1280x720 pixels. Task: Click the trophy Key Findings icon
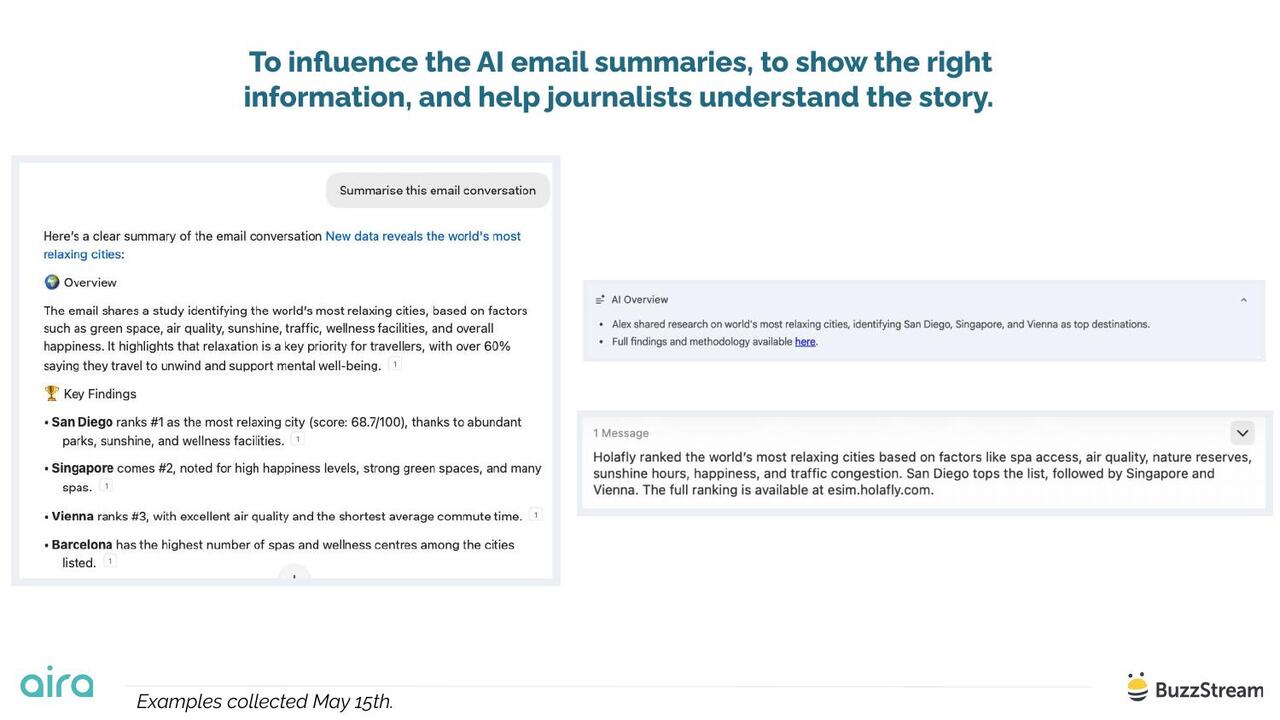click(x=52, y=393)
